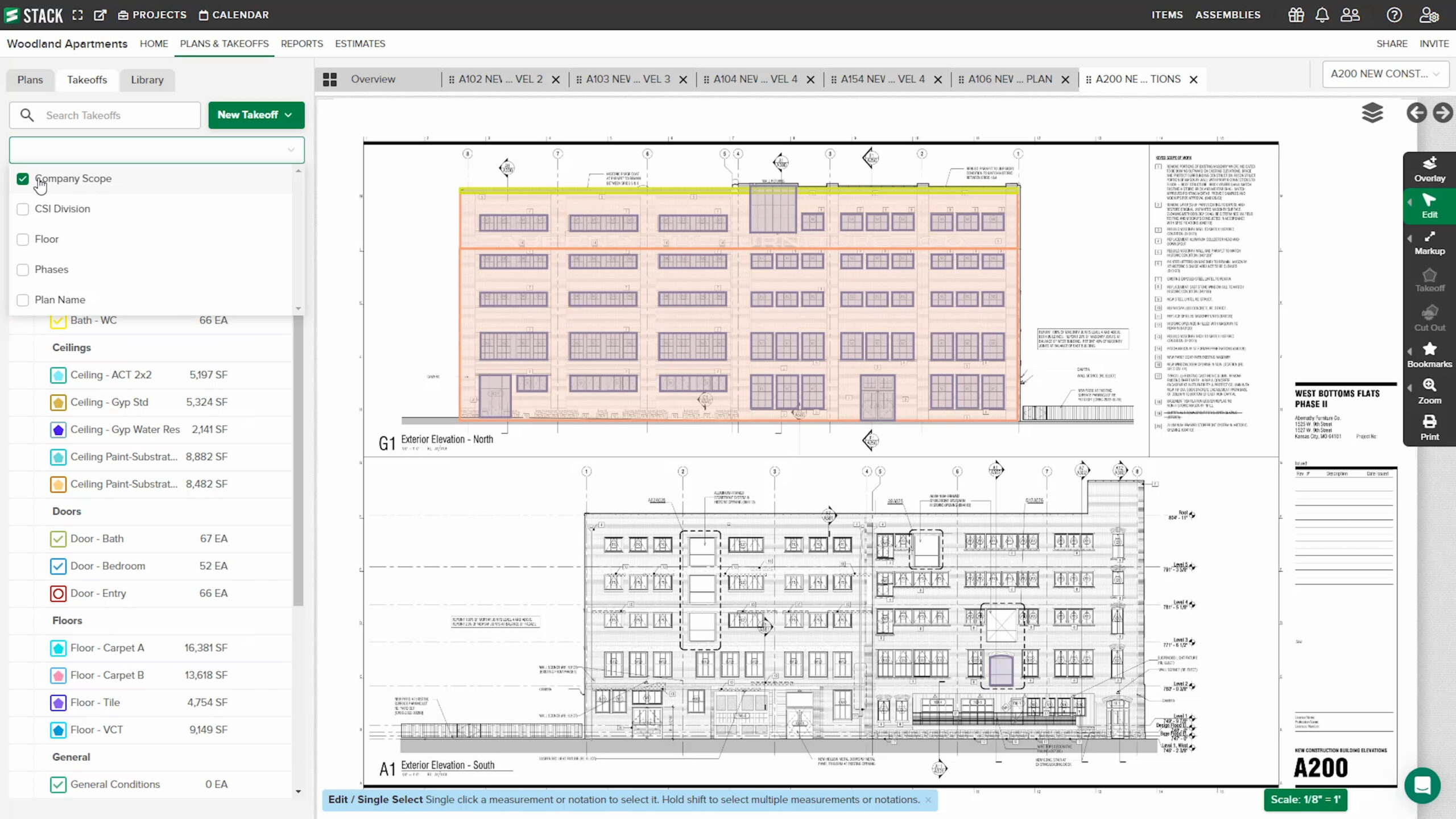1456x819 pixels.
Task: Open the layers stack icon
Action: [1372, 113]
